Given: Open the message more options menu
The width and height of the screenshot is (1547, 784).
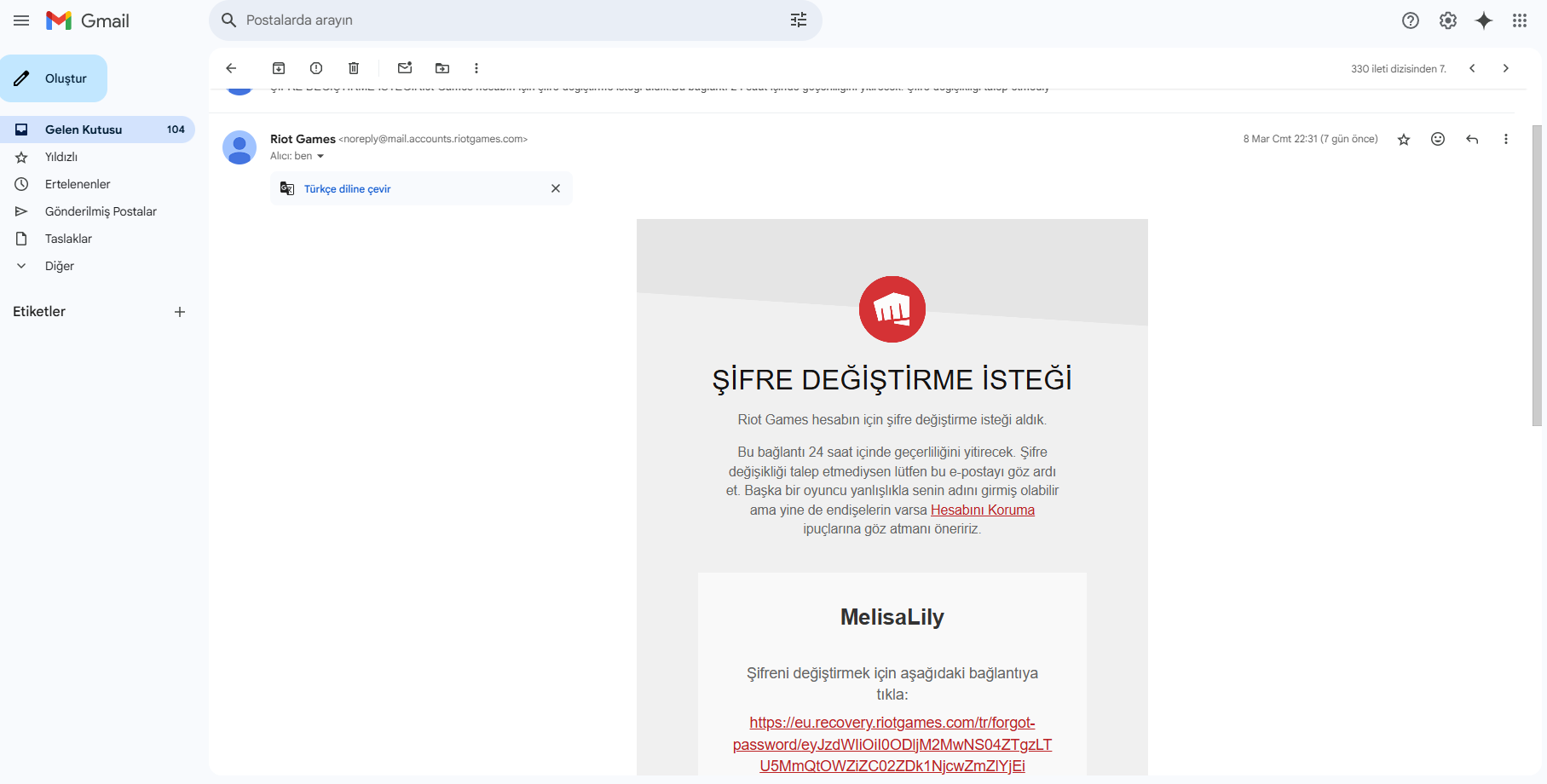Looking at the screenshot, I should click(x=1506, y=139).
